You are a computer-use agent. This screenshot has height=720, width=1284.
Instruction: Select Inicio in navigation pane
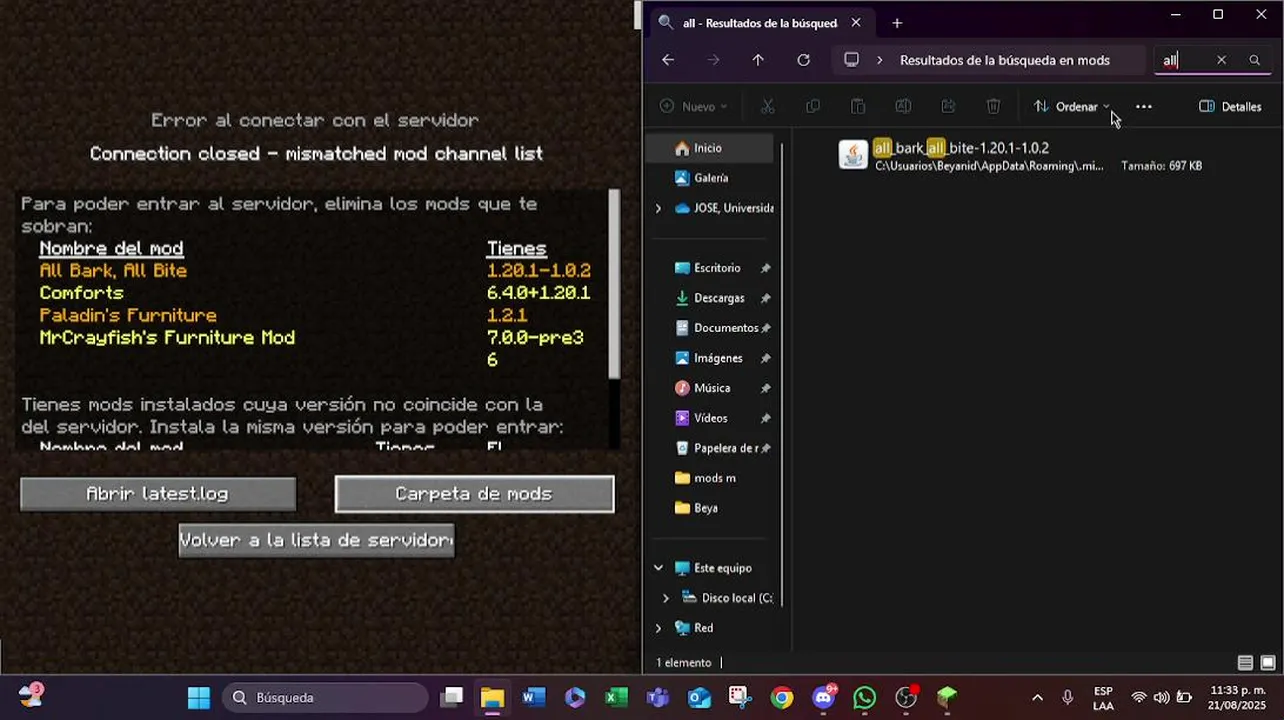coord(710,148)
